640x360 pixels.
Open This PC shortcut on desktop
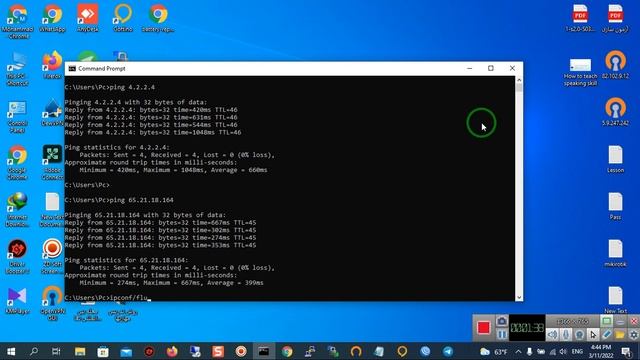coord(18,69)
